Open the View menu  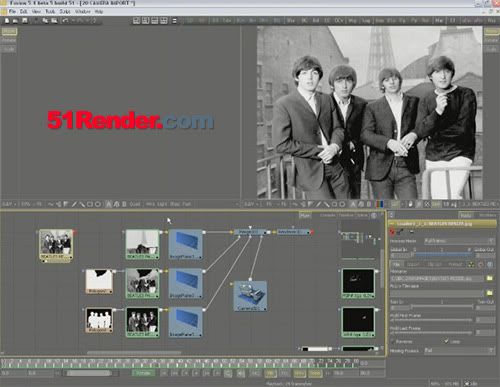click(36, 12)
